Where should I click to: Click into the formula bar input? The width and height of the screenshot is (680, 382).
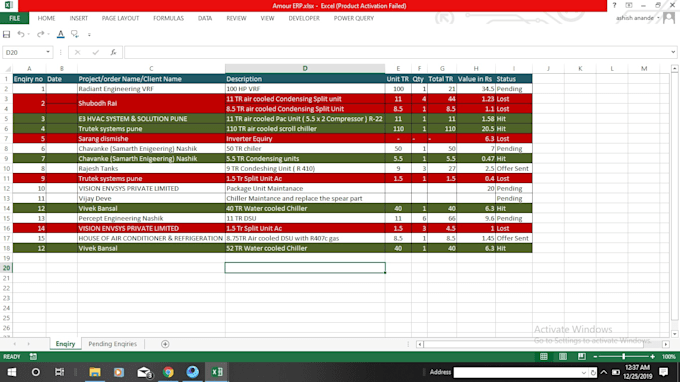pyautogui.click(x=397, y=52)
